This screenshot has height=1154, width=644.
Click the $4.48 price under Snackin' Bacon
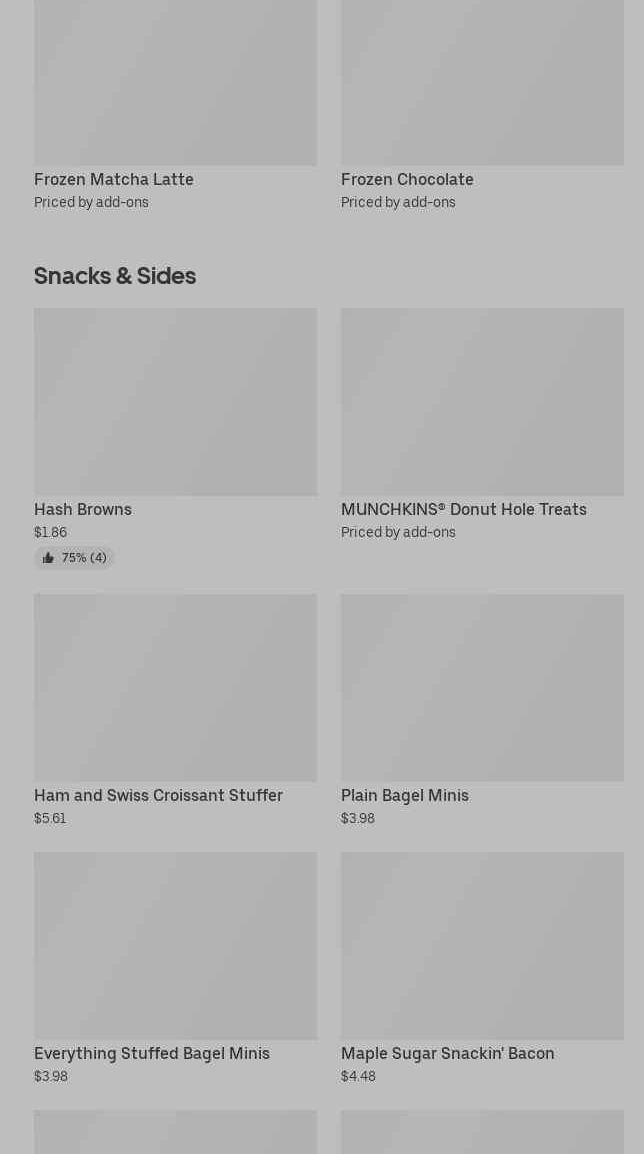(x=358, y=1076)
